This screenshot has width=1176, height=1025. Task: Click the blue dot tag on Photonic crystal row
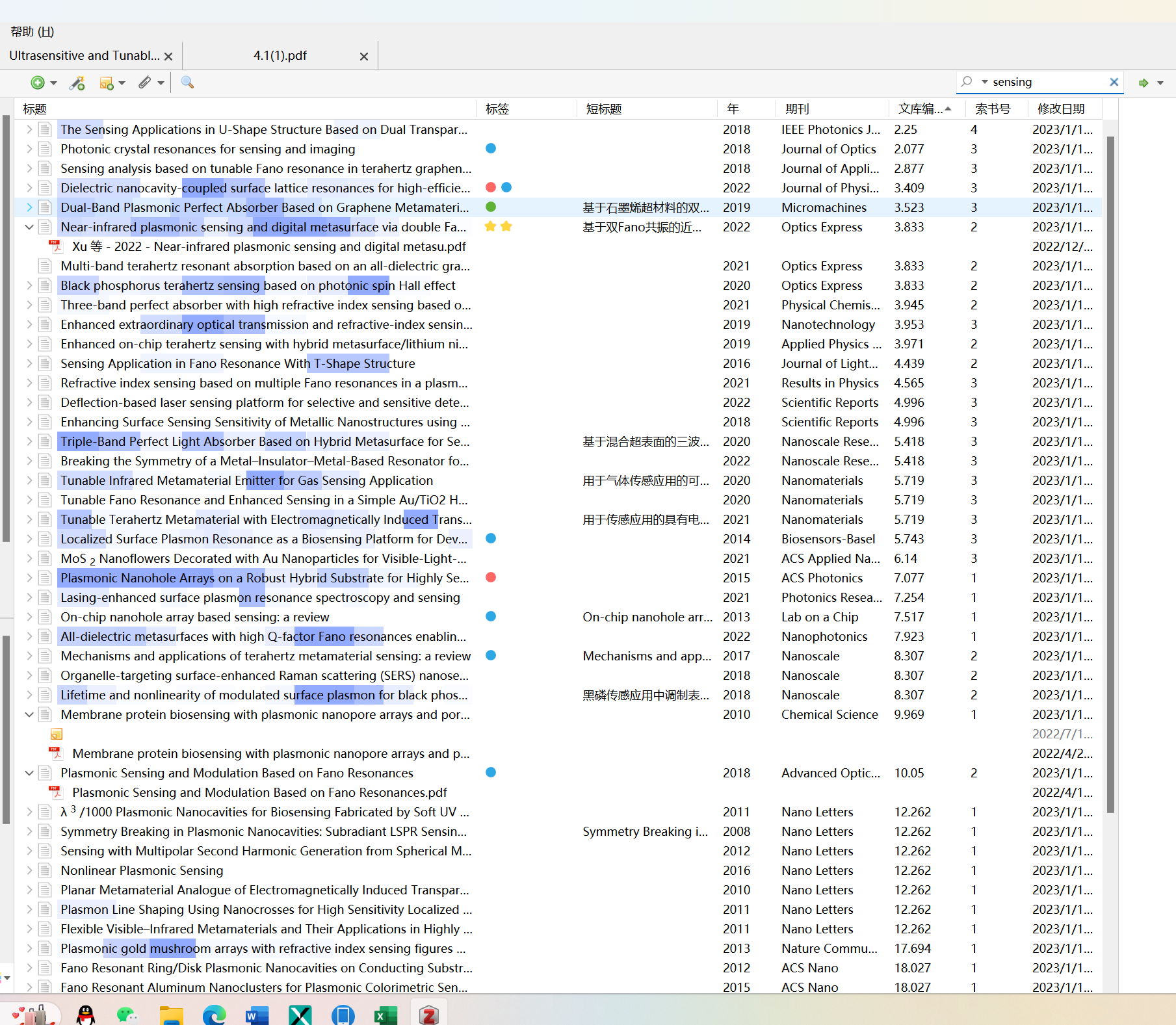point(491,149)
